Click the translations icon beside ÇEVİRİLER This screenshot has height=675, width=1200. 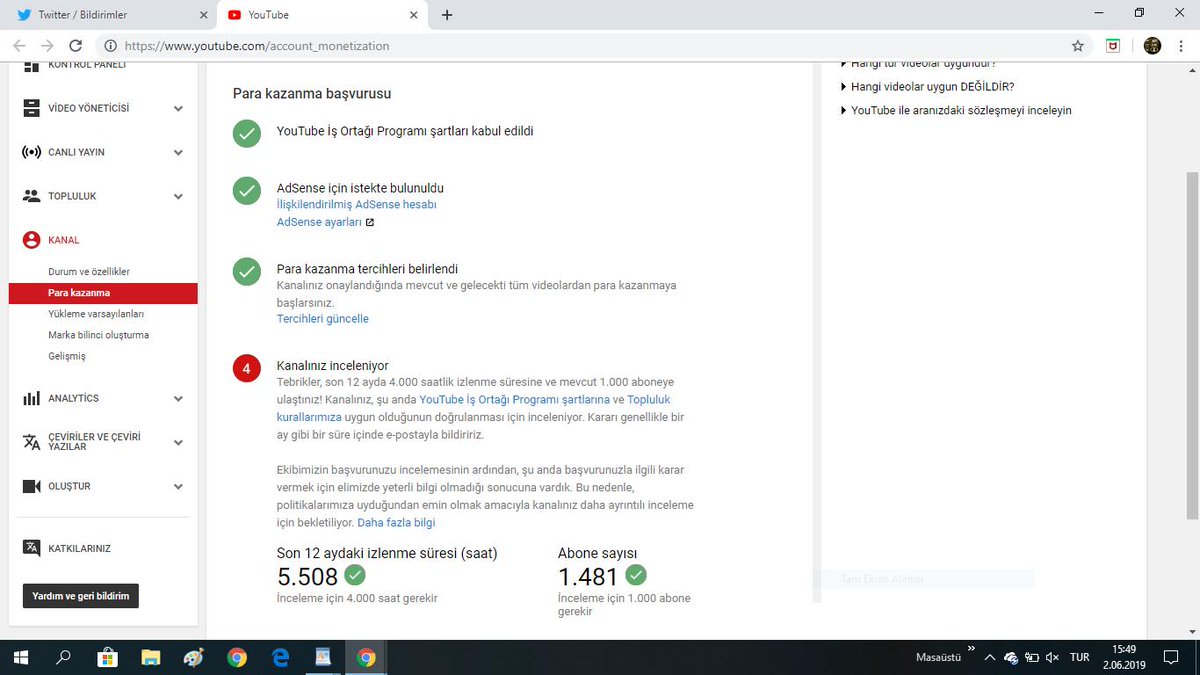click(31, 442)
